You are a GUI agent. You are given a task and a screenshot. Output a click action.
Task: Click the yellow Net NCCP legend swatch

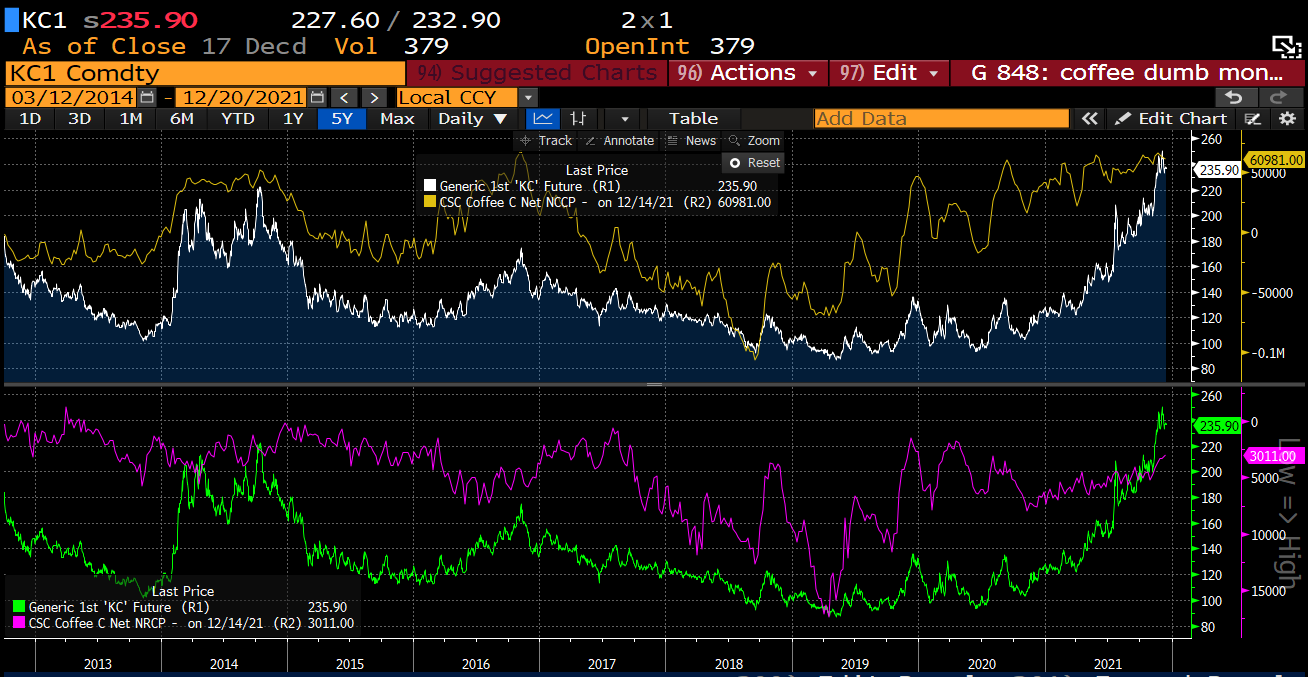point(430,202)
